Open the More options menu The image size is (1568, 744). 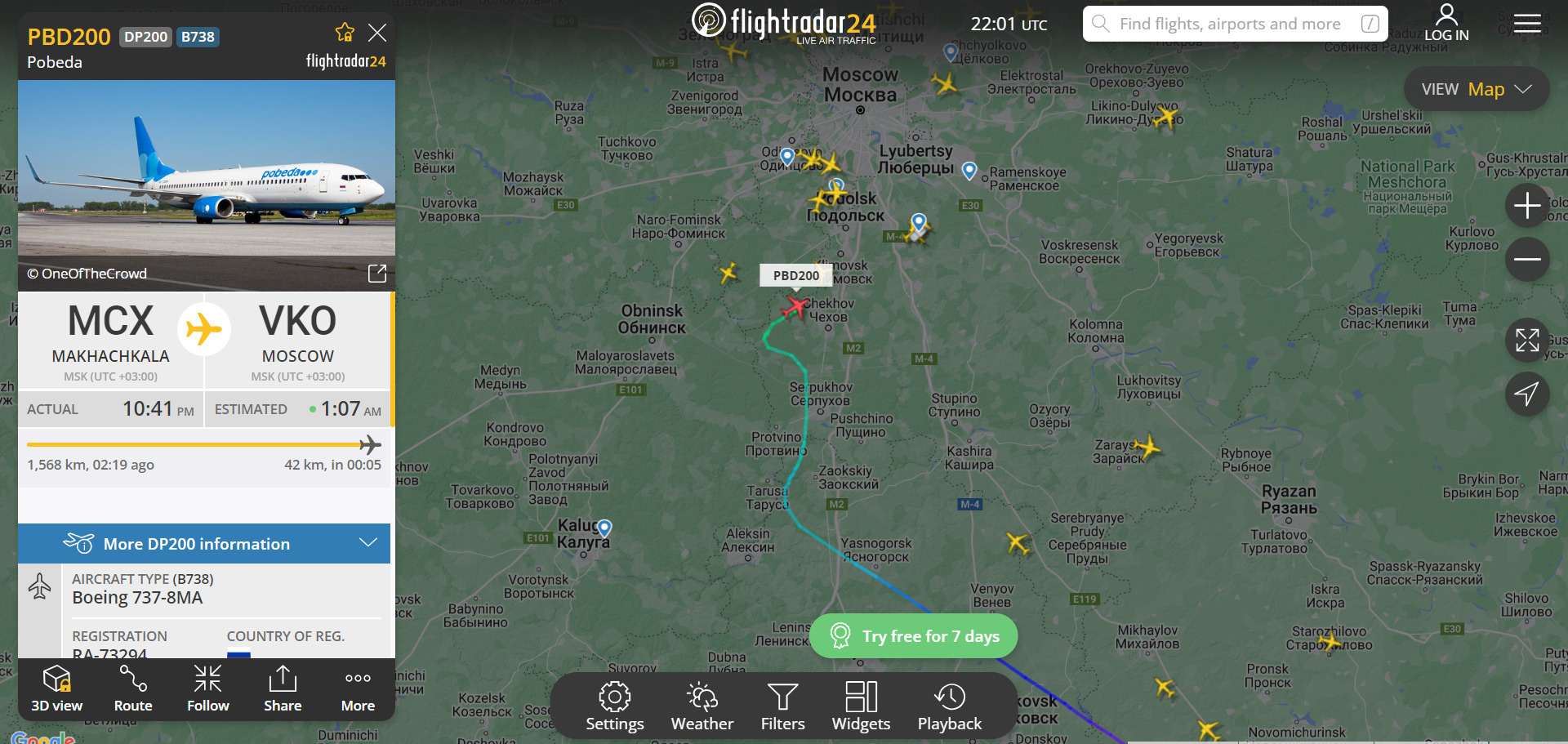click(x=358, y=689)
